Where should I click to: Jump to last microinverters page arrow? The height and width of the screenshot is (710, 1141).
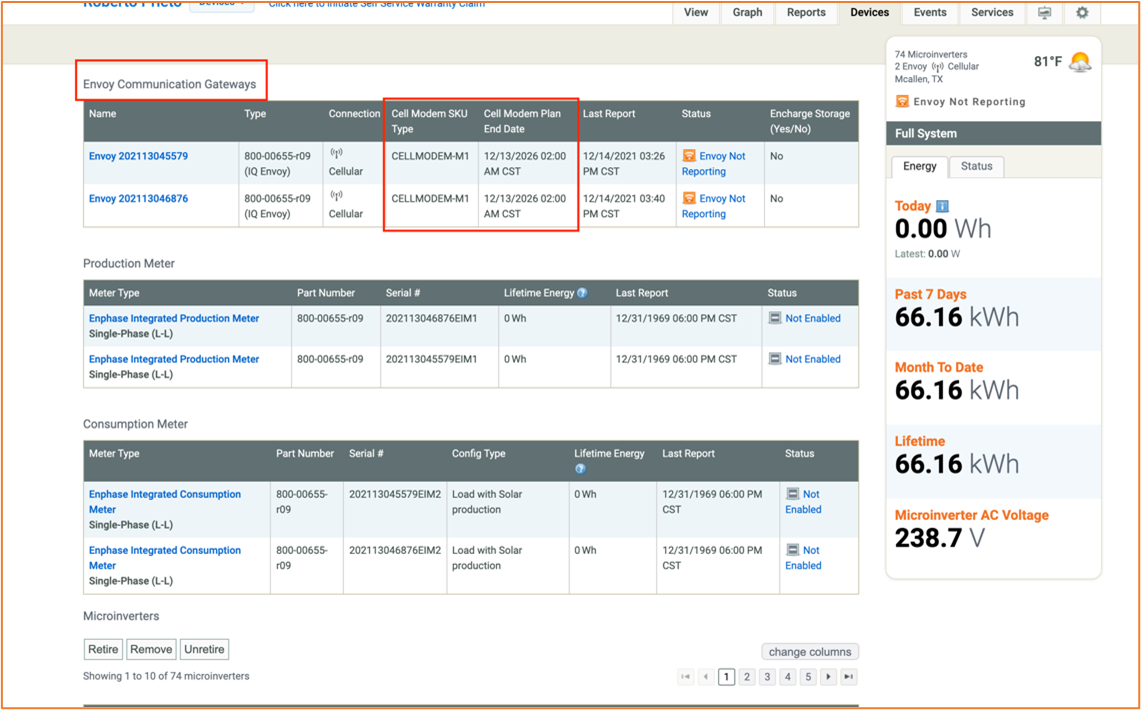point(848,677)
